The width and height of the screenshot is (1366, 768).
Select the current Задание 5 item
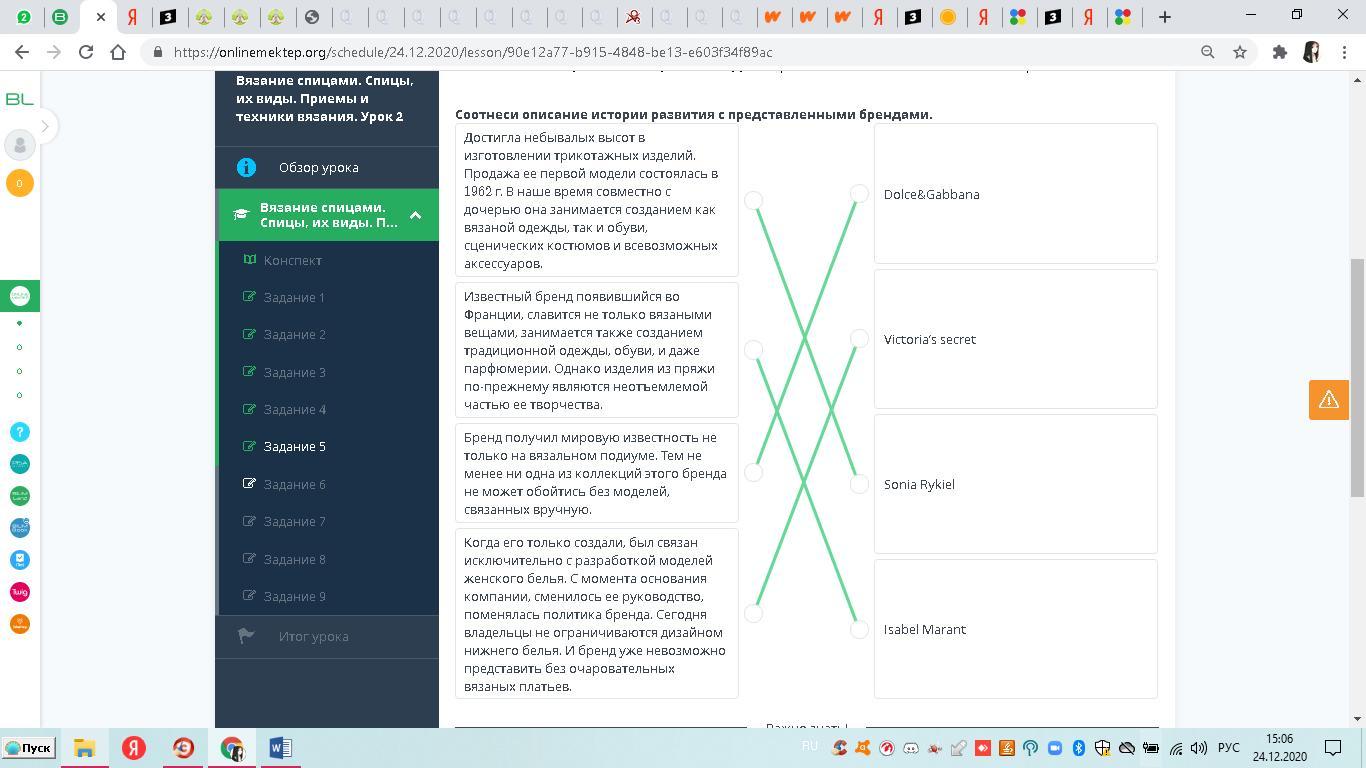(294, 446)
